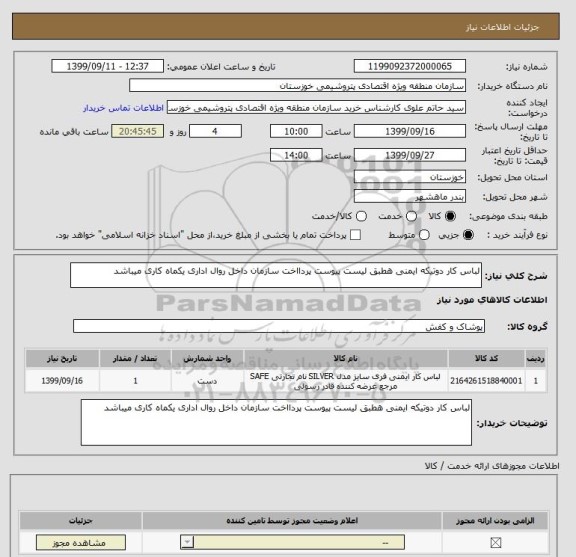Select the response deadline date 1399/09/16 field
The height and width of the screenshot is (557, 576).
tap(410, 132)
